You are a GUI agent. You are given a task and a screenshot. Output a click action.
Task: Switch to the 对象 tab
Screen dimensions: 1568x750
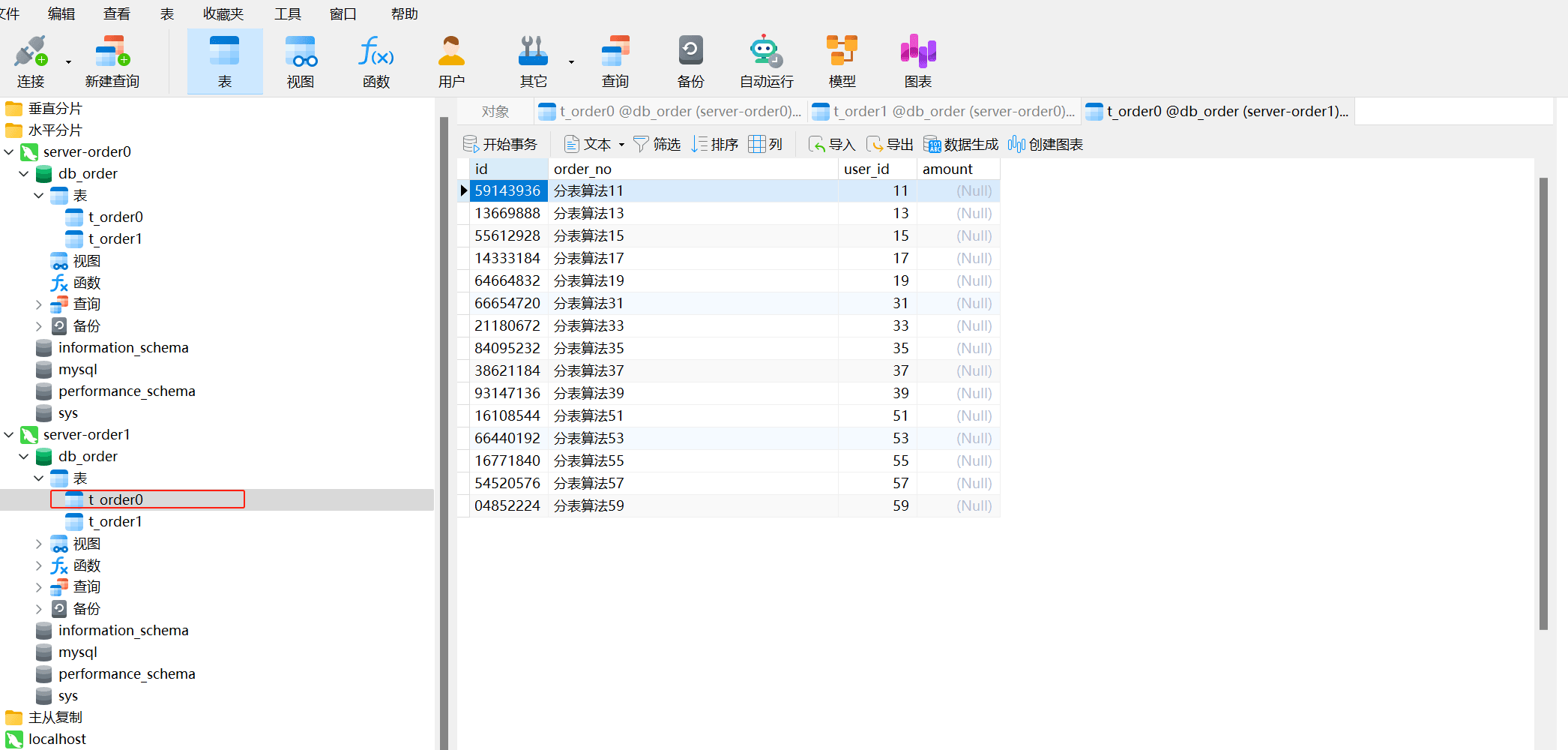pos(495,112)
